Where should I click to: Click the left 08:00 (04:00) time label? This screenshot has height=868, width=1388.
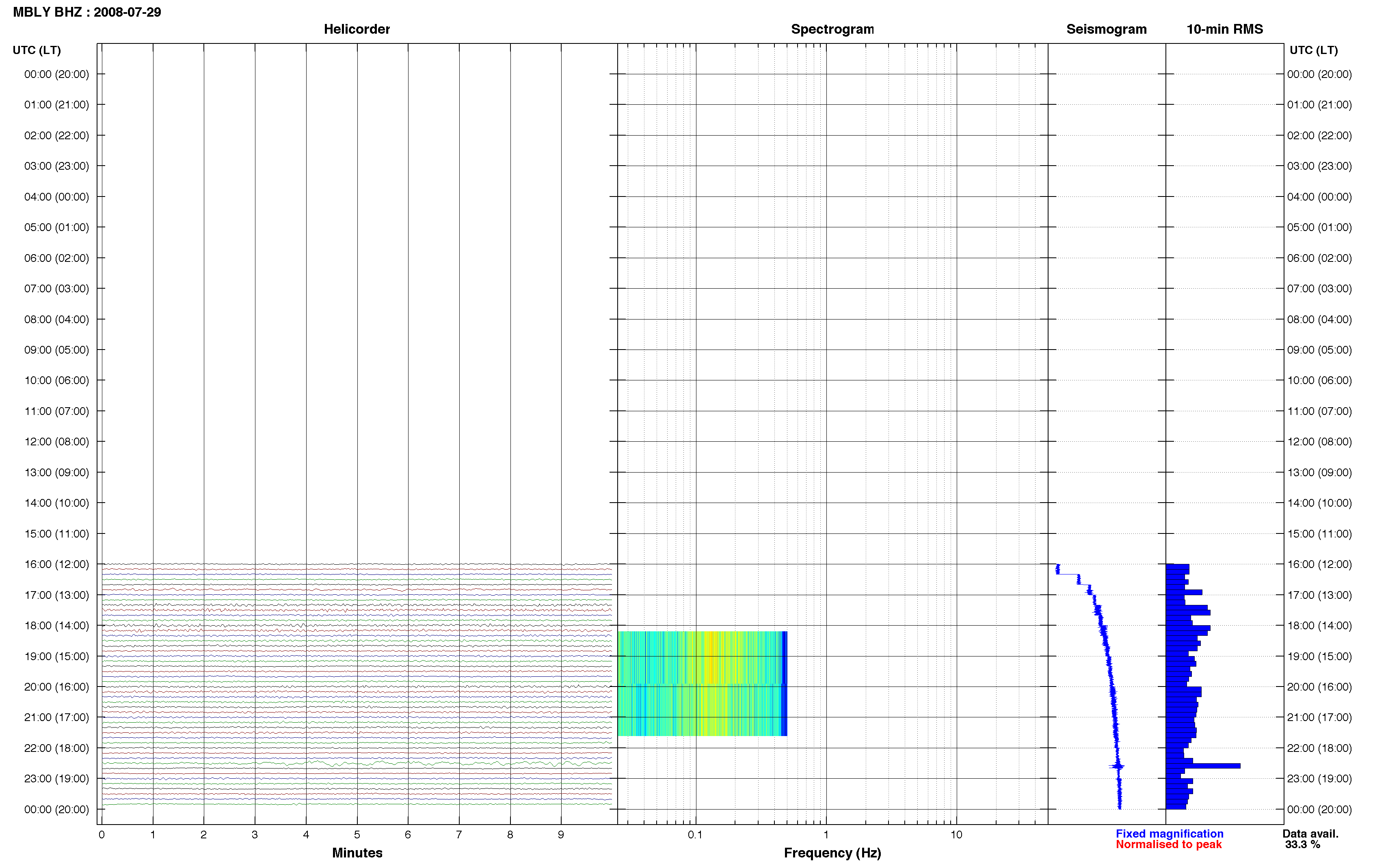[56, 319]
